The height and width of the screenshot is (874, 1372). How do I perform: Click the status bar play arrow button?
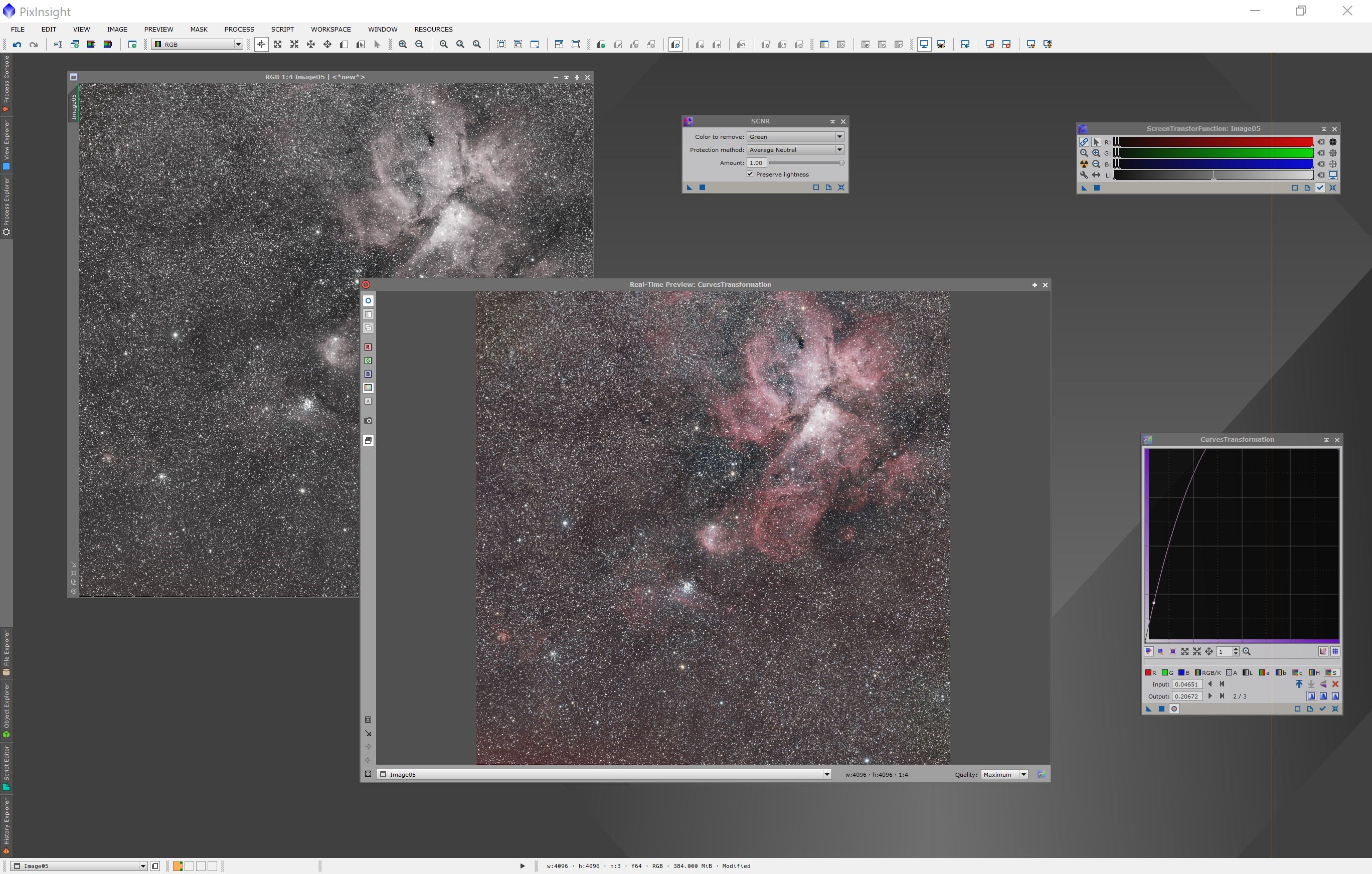coord(523,866)
